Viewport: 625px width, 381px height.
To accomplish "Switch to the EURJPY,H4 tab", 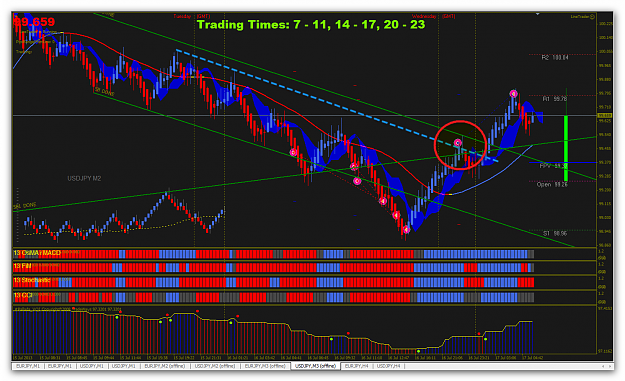I will pyautogui.click(x=356, y=366).
